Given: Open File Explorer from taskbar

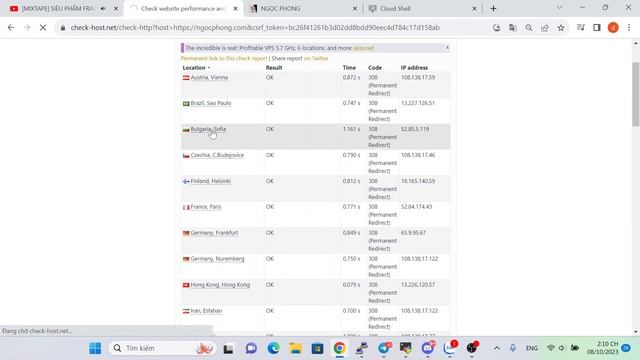Looking at the screenshot, I should (x=296, y=348).
